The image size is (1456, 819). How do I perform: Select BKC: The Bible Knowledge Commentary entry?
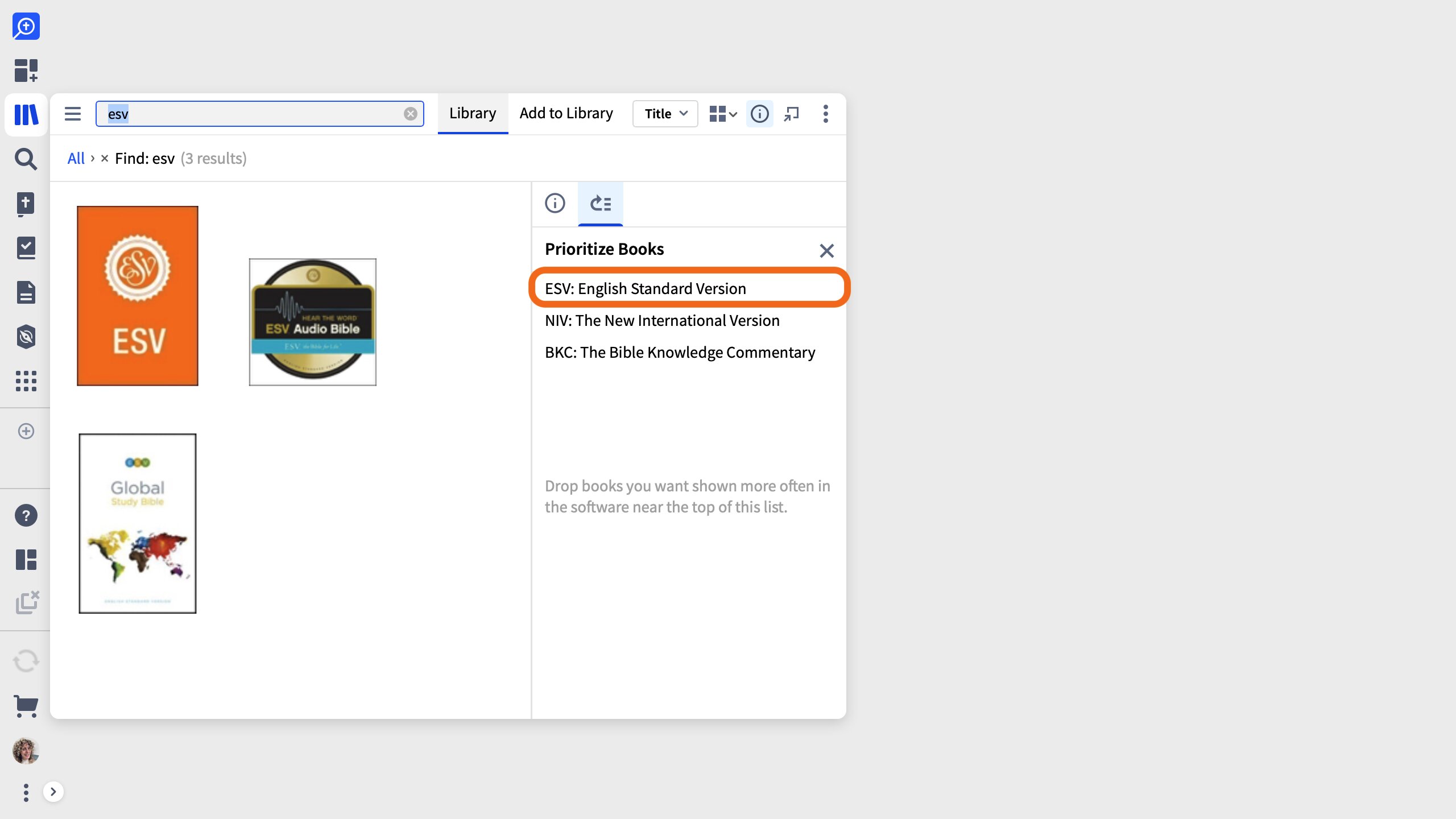[689, 352]
